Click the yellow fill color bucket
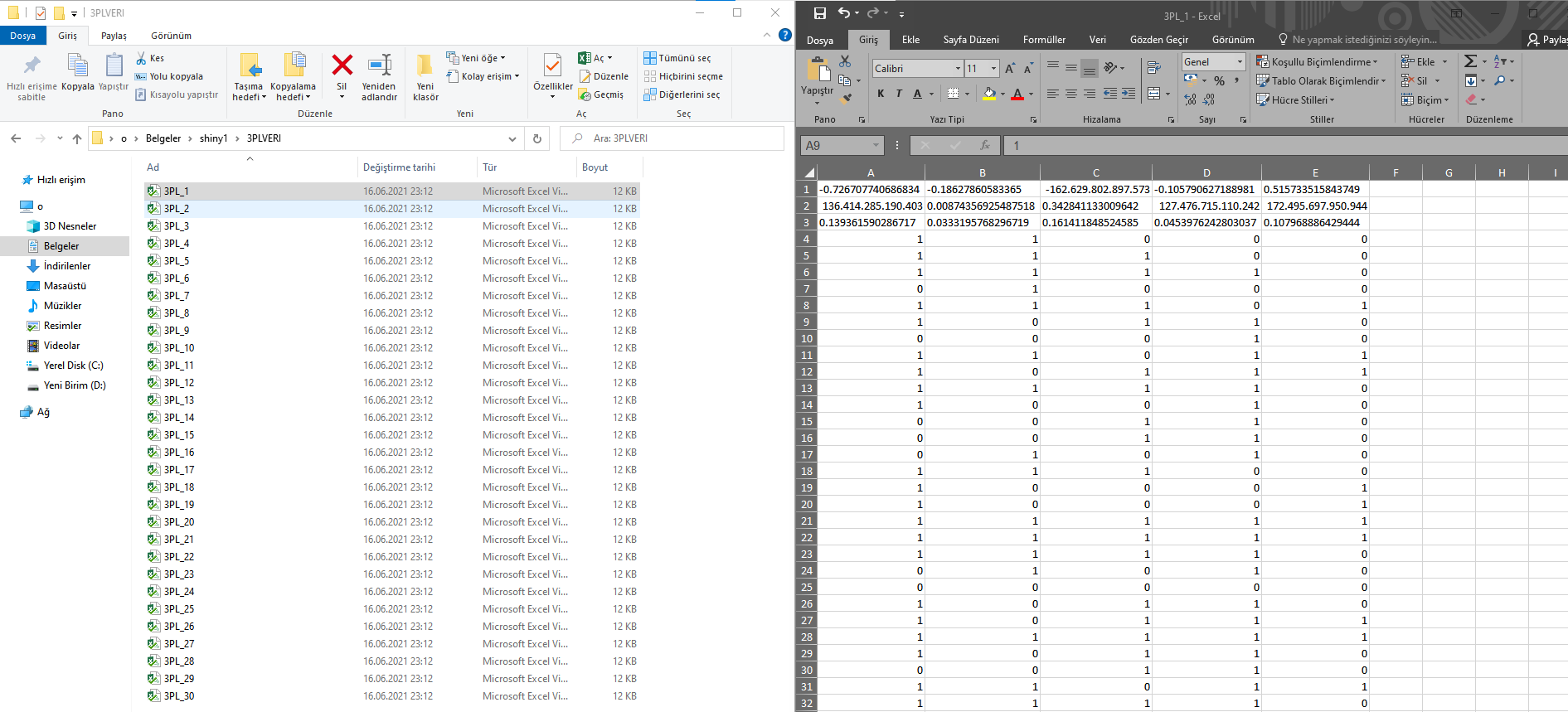 click(x=989, y=94)
